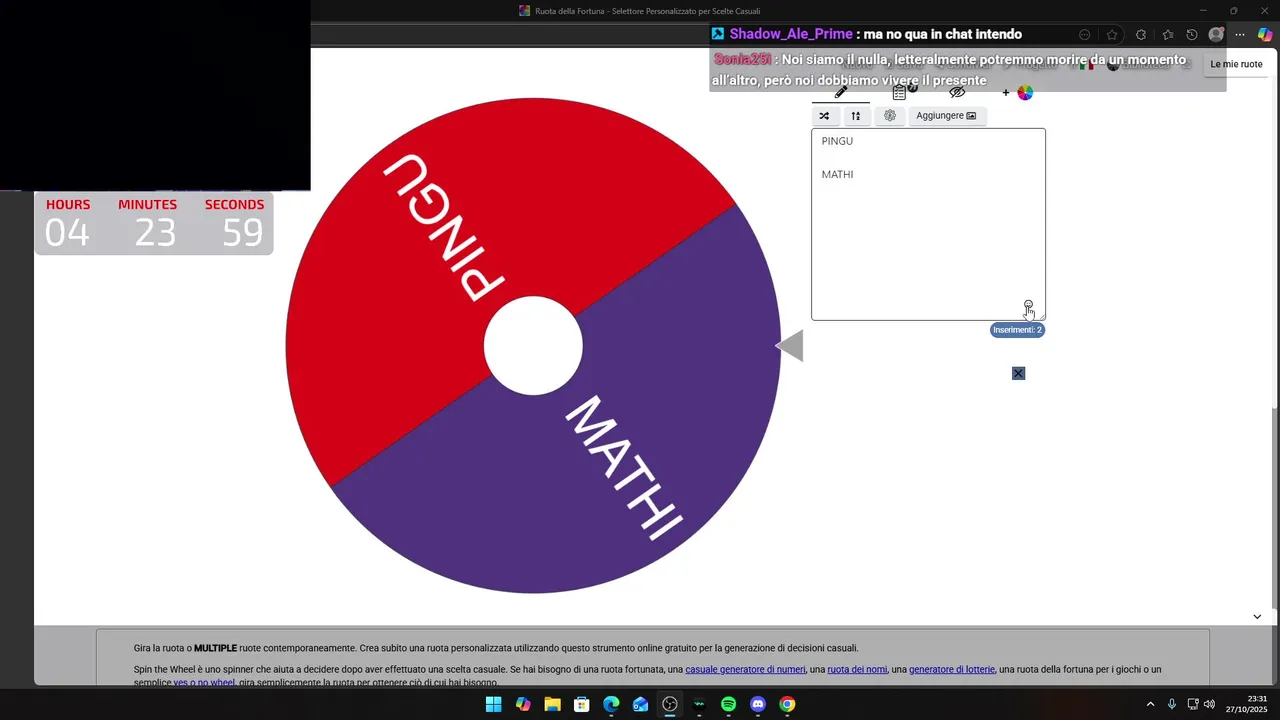The width and height of the screenshot is (1280, 720).
Task: Collapse the section with the down chevron
Action: [1257, 617]
